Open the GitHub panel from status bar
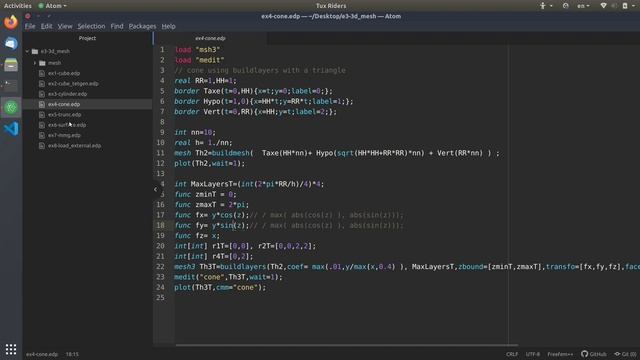 594,354
